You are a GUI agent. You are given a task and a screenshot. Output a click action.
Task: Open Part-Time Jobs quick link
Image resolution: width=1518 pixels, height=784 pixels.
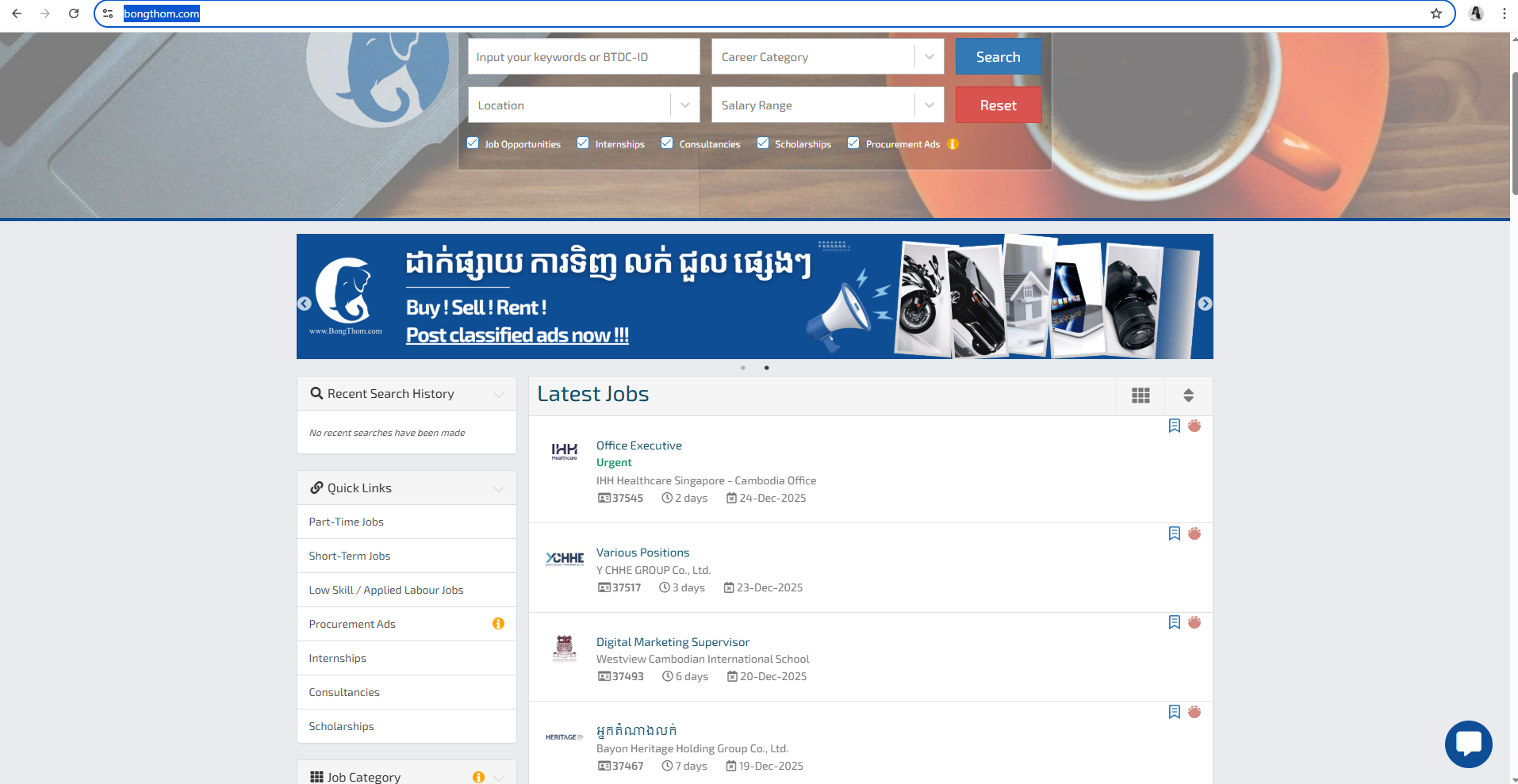coord(347,522)
